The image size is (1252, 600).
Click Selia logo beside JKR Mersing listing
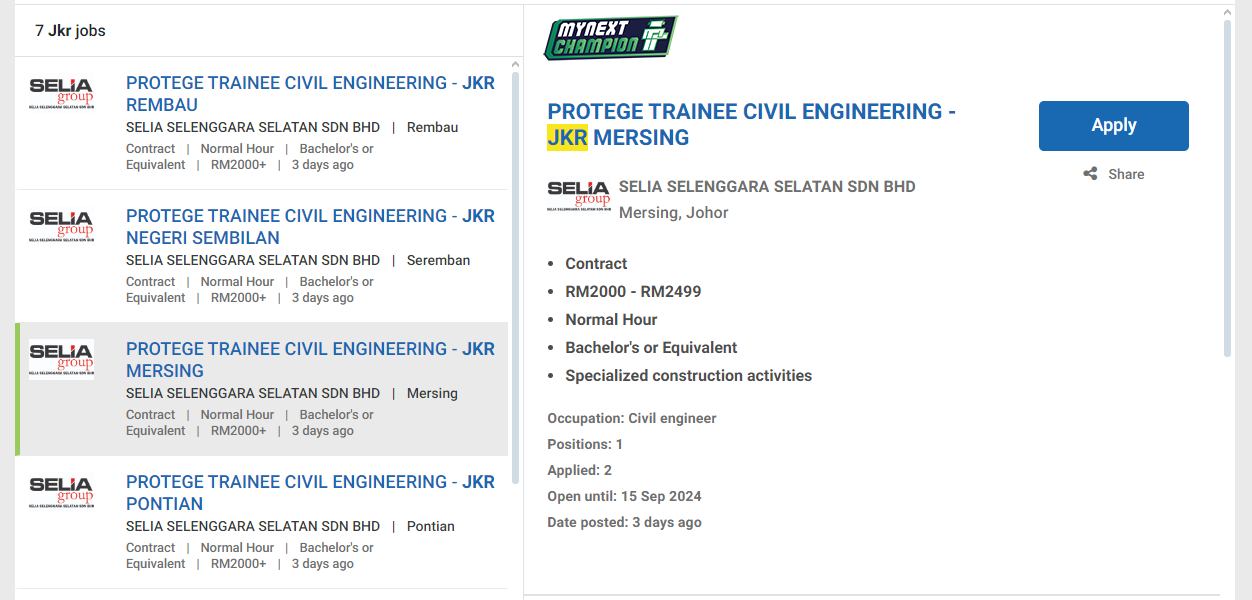pos(61,359)
